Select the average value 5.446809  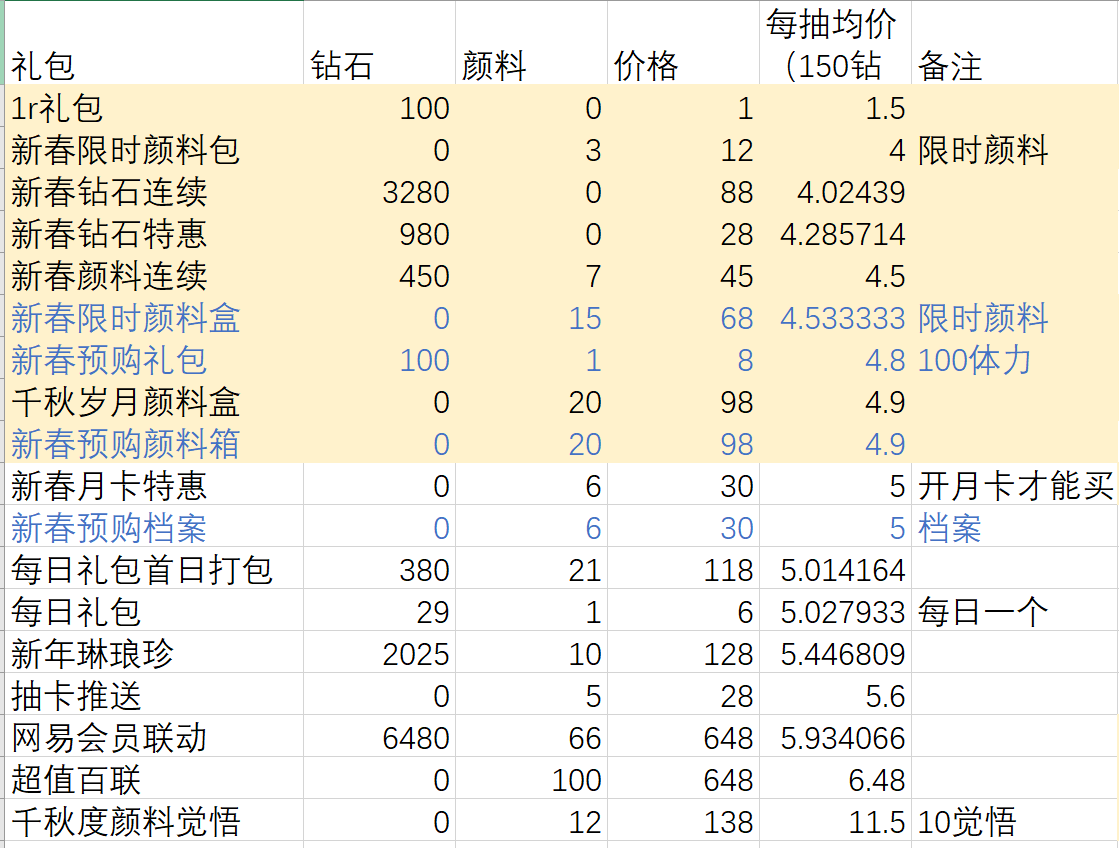(x=843, y=655)
